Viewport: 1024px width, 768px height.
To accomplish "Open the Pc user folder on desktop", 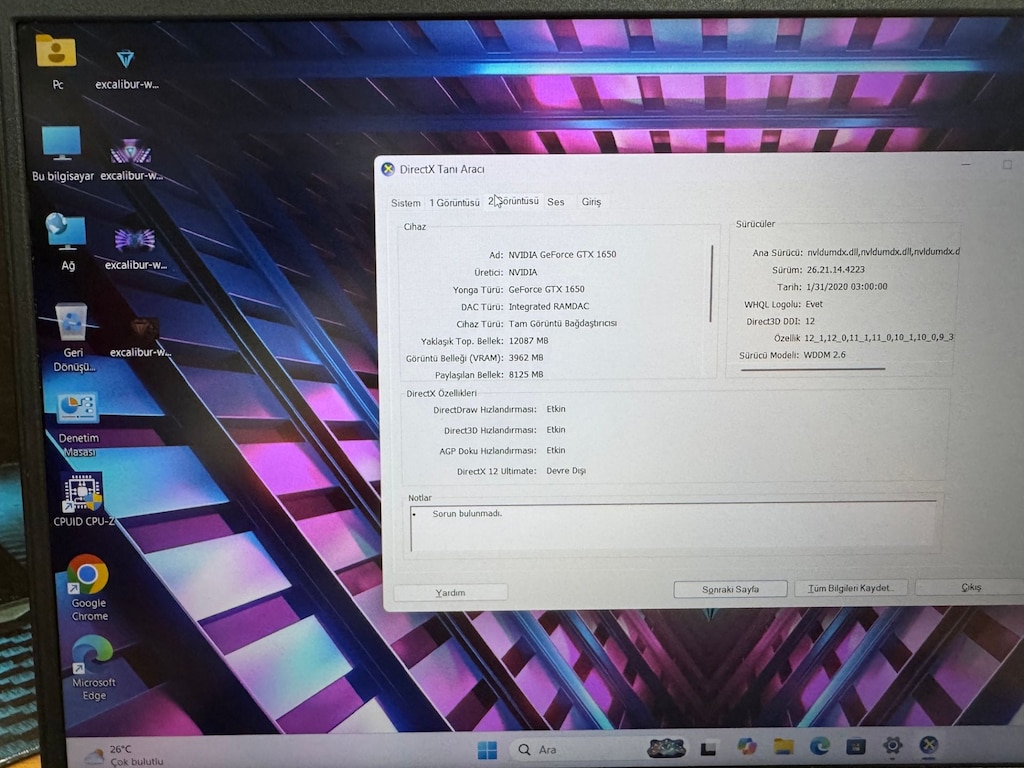I will tap(57, 60).
